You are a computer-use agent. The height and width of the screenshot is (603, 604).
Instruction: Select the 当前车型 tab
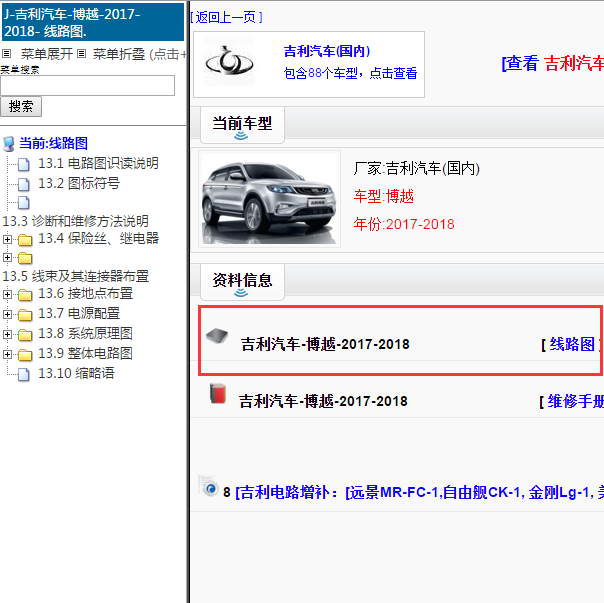tap(242, 125)
